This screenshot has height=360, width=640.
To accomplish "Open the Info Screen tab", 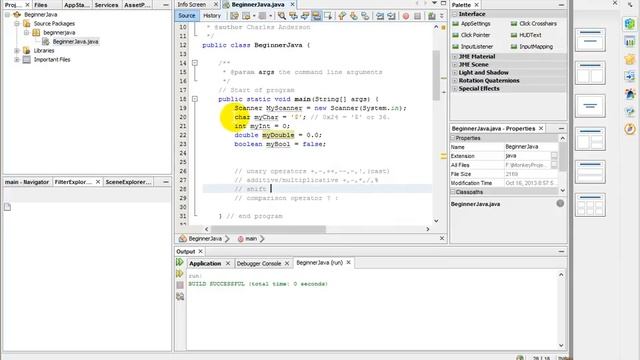I will tap(191, 4).
